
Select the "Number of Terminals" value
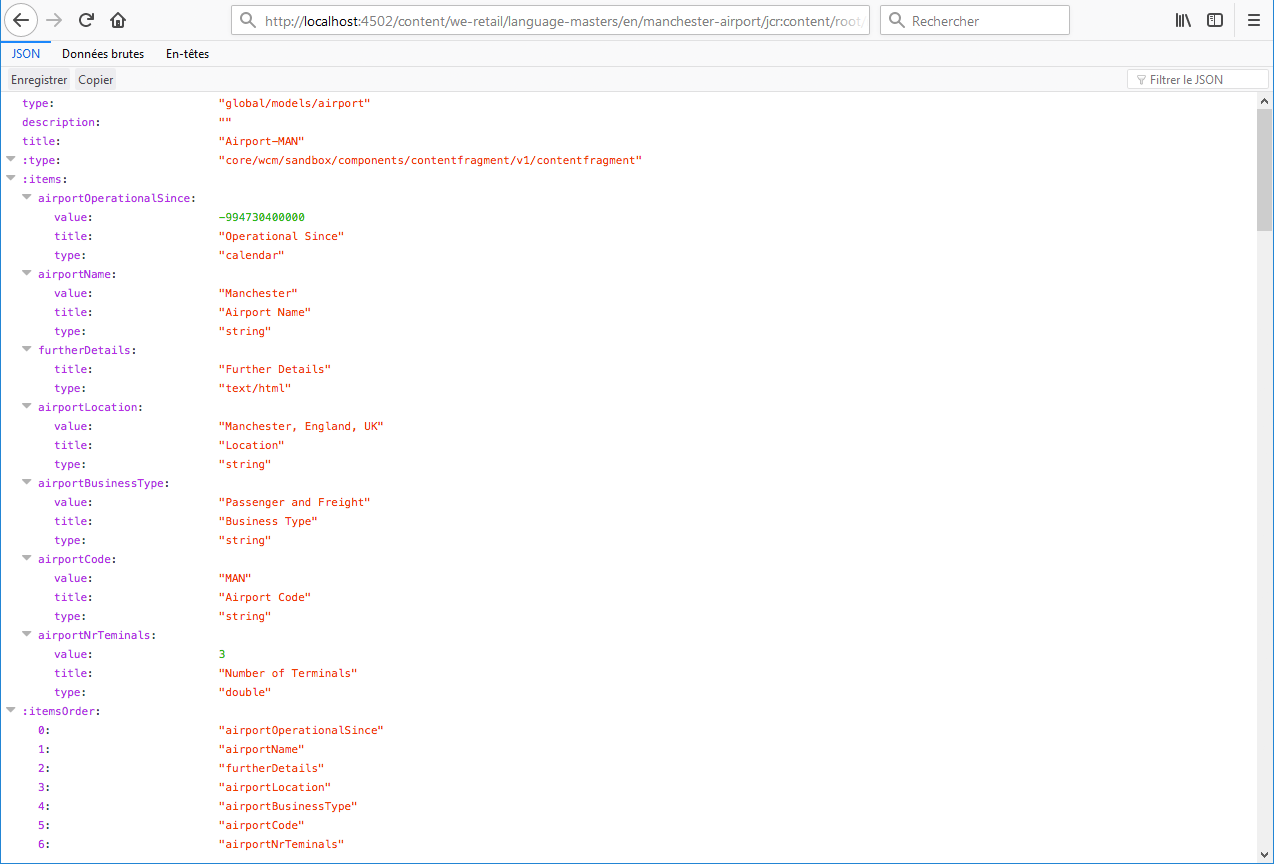coord(288,673)
